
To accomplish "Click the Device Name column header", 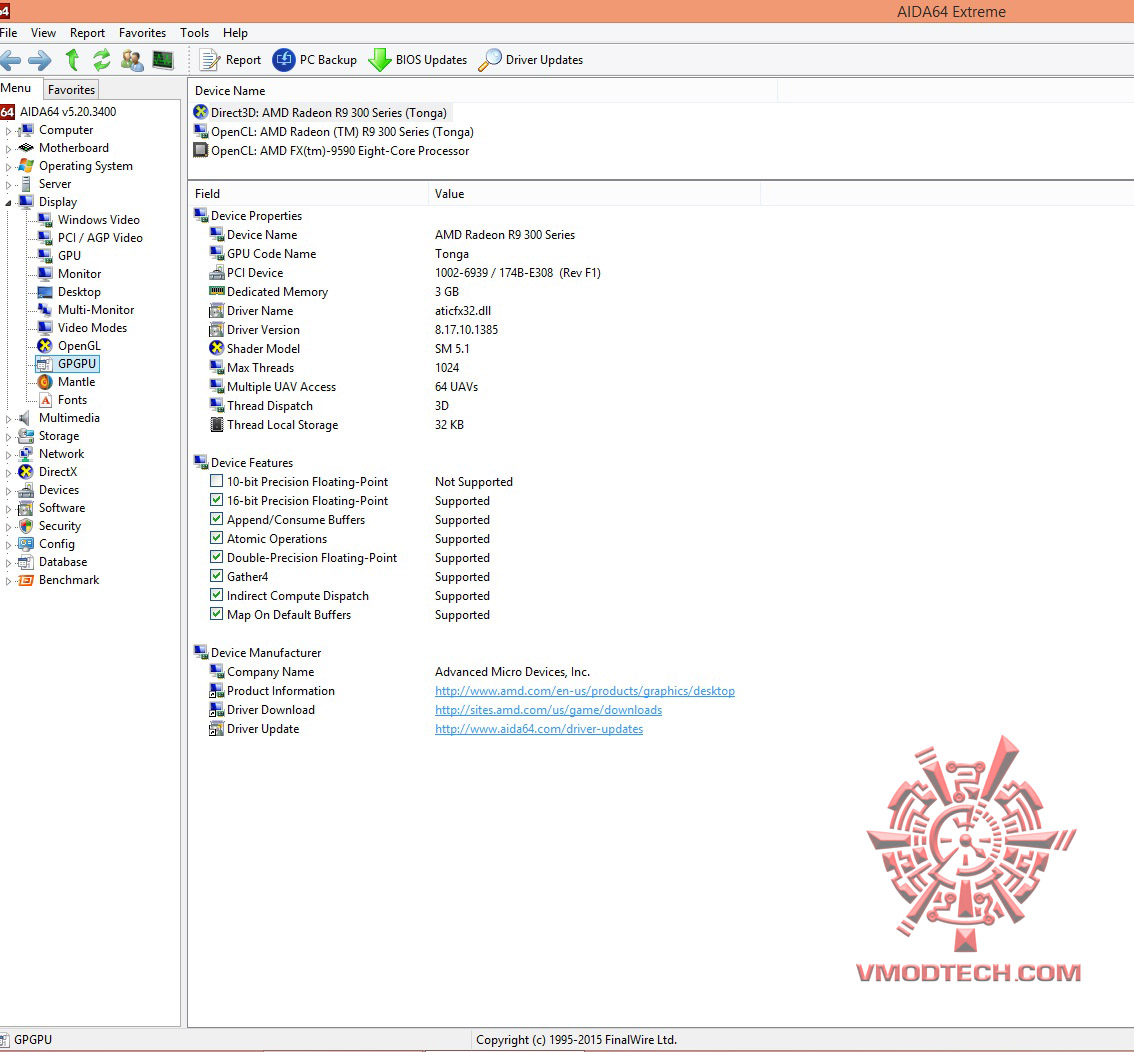I will 482,91.
